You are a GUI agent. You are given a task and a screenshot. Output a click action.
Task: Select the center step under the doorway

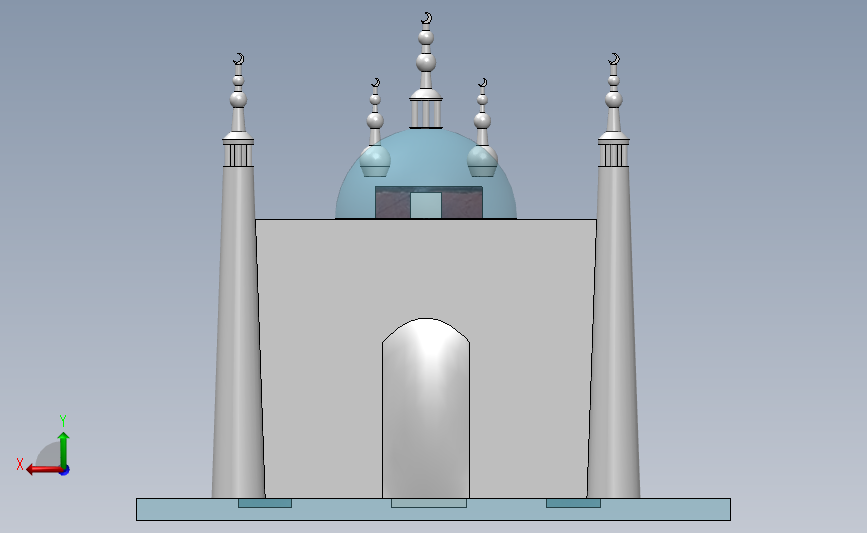click(429, 503)
